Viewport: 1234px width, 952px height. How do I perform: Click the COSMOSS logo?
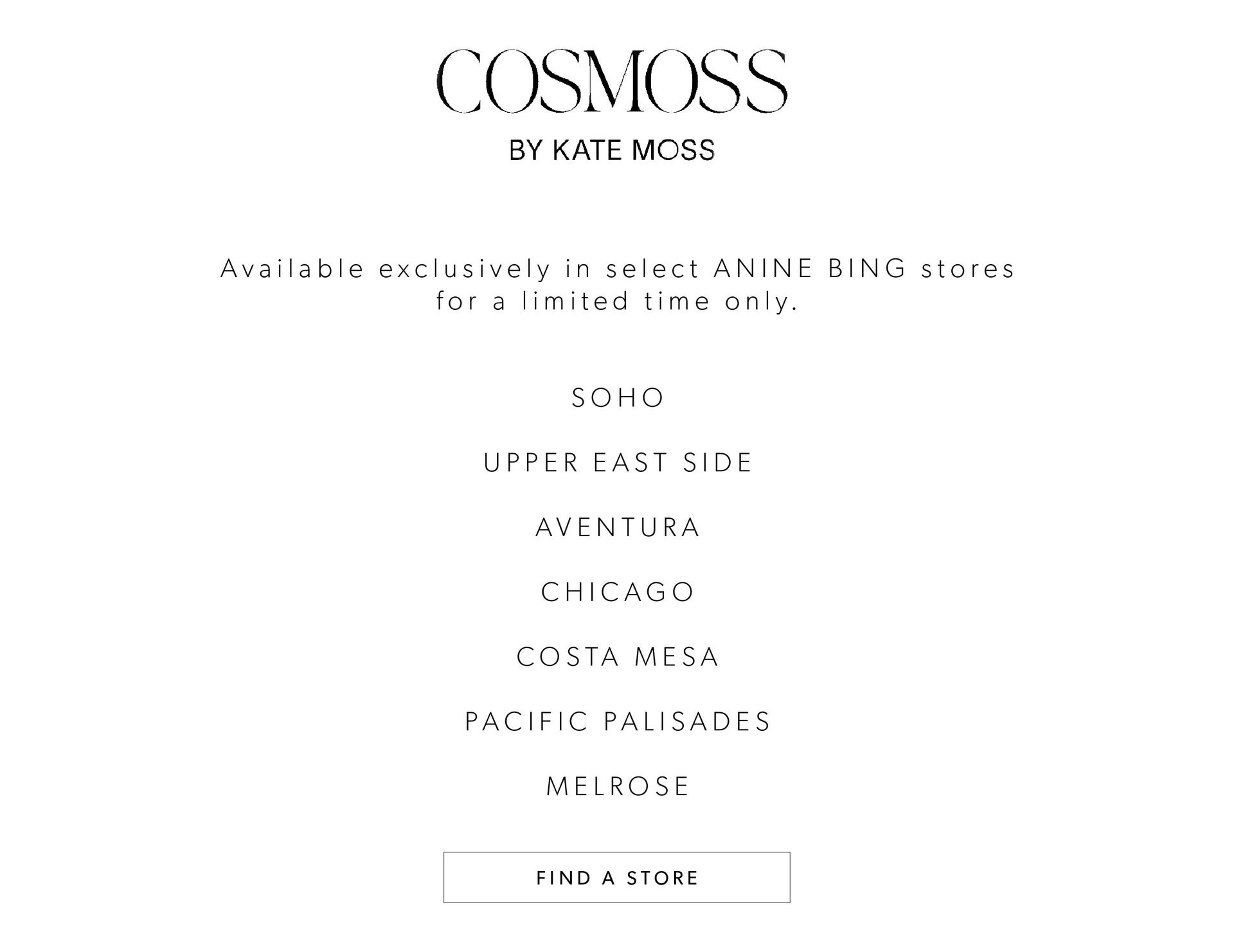tap(612, 82)
